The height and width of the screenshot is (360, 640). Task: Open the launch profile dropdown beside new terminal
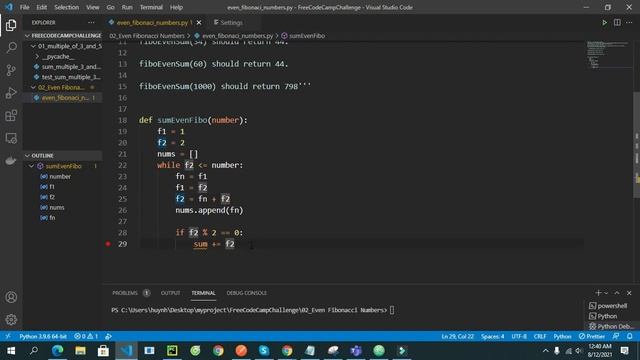pyautogui.click(x=606, y=293)
